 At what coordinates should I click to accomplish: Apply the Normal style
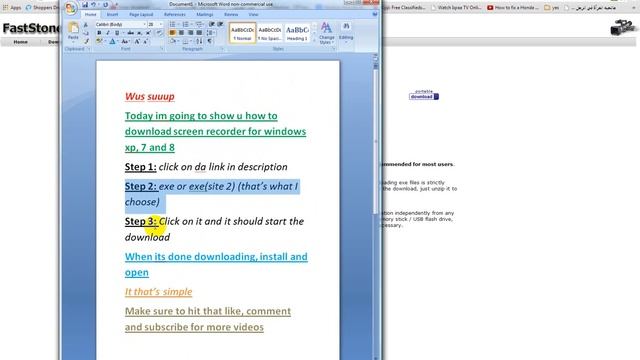tap(242, 33)
